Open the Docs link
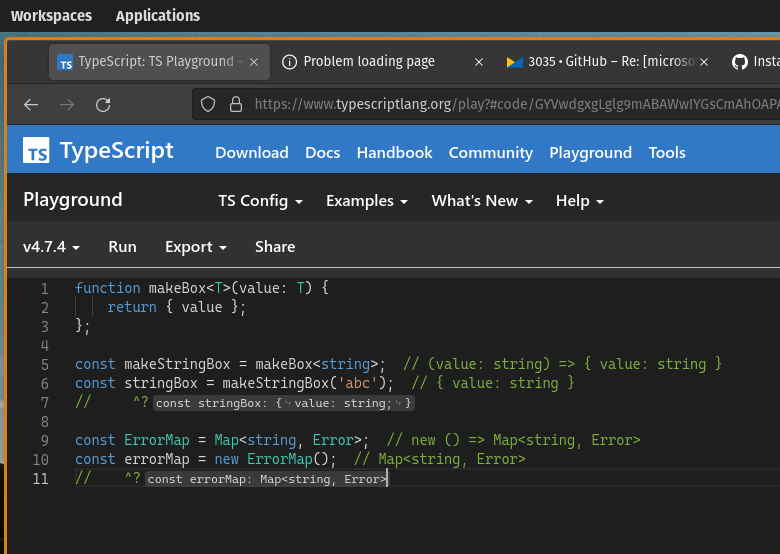Image resolution: width=780 pixels, height=554 pixels. [x=322, y=153]
